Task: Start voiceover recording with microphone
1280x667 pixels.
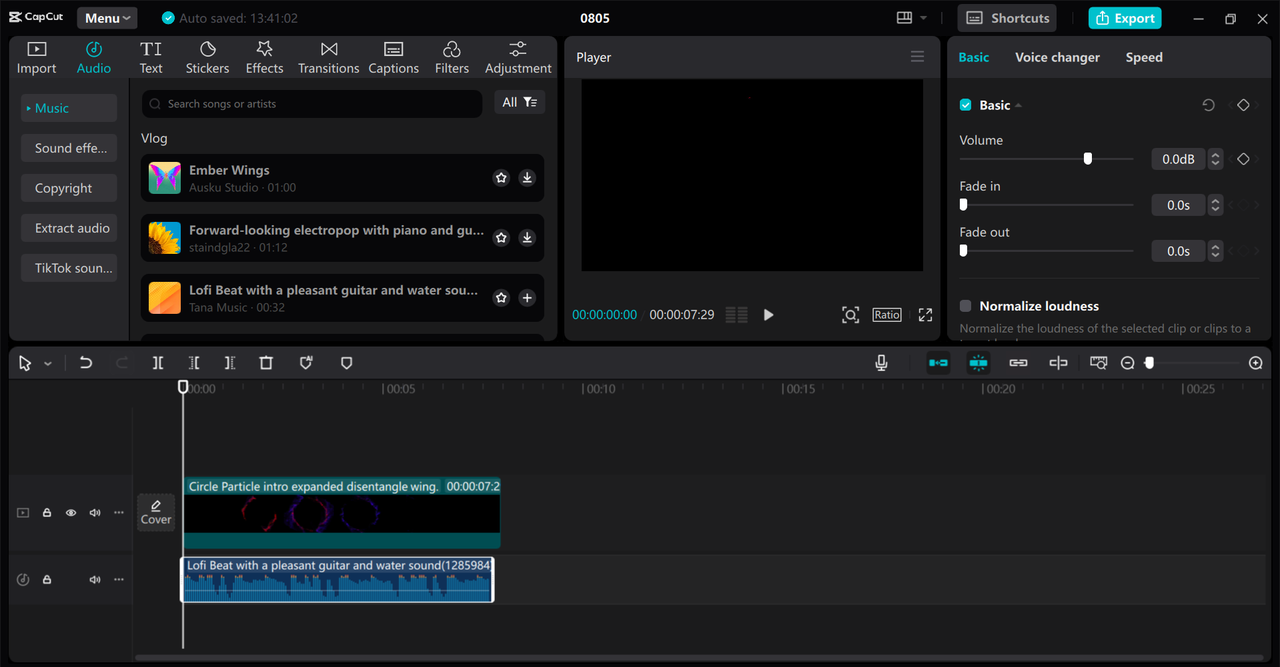Action: coord(881,363)
